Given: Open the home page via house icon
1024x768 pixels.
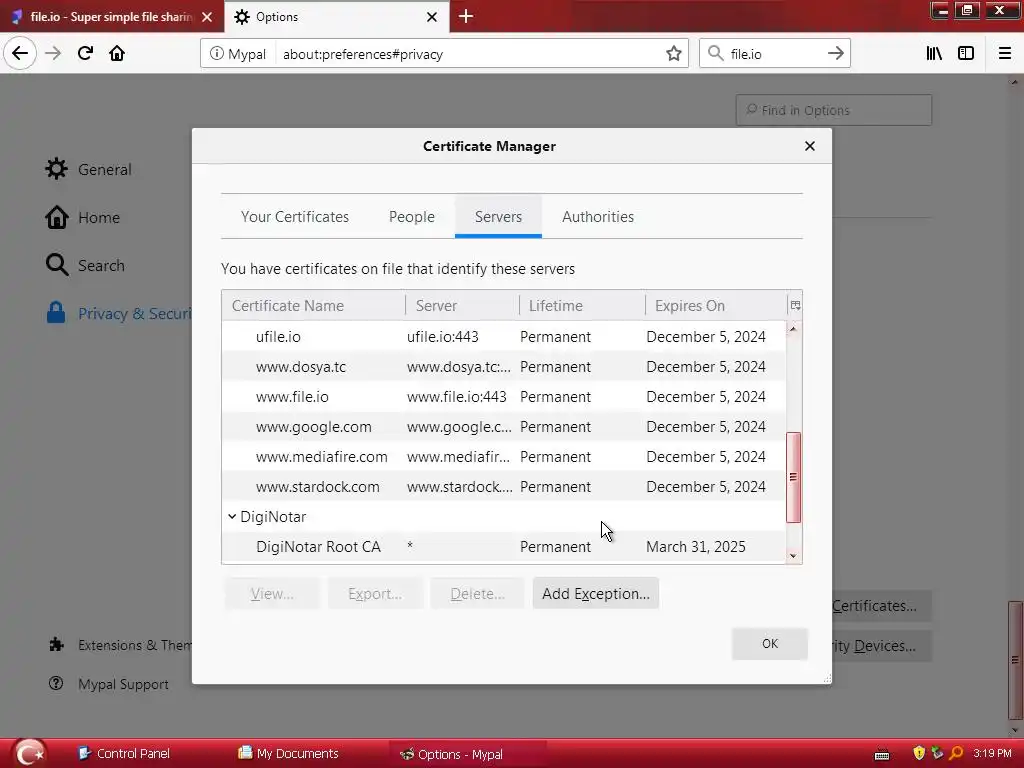Looking at the screenshot, I should pyautogui.click(x=117, y=53).
